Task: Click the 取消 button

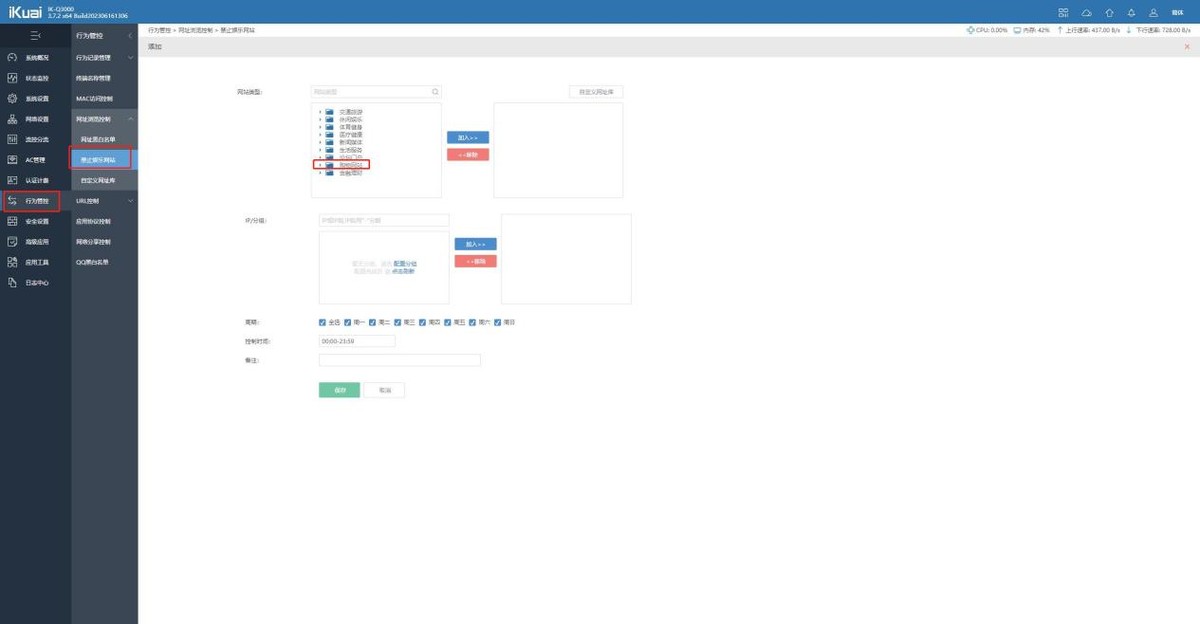Action: [385, 390]
